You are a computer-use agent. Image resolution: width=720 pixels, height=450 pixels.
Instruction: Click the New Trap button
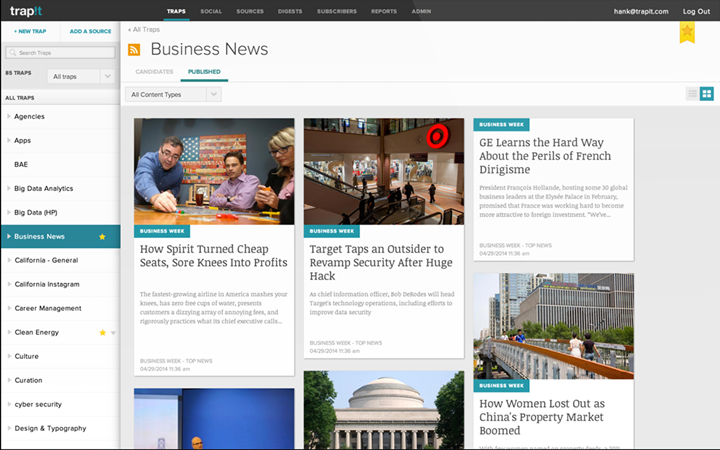click(x=29, y=31)
